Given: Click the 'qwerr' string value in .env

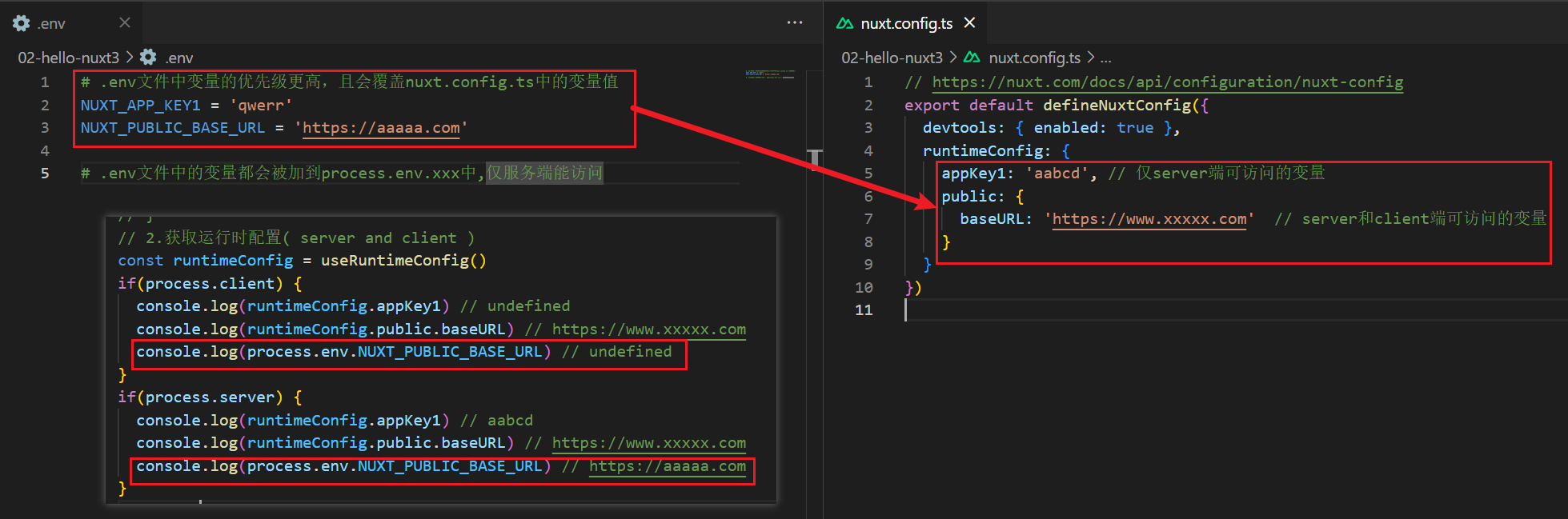Looking at the screenshot, I should pyautogui.click(x=261, y=106).
